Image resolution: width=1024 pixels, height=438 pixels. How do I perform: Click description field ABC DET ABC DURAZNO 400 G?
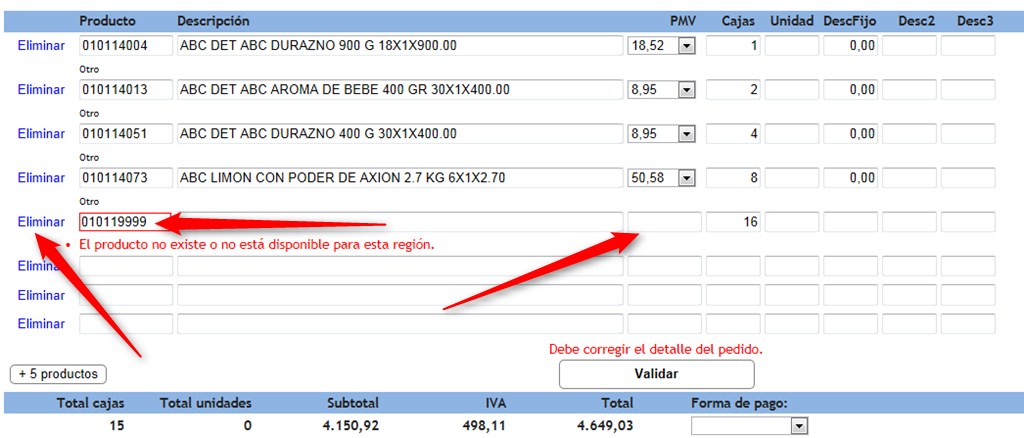click(400, 134)
